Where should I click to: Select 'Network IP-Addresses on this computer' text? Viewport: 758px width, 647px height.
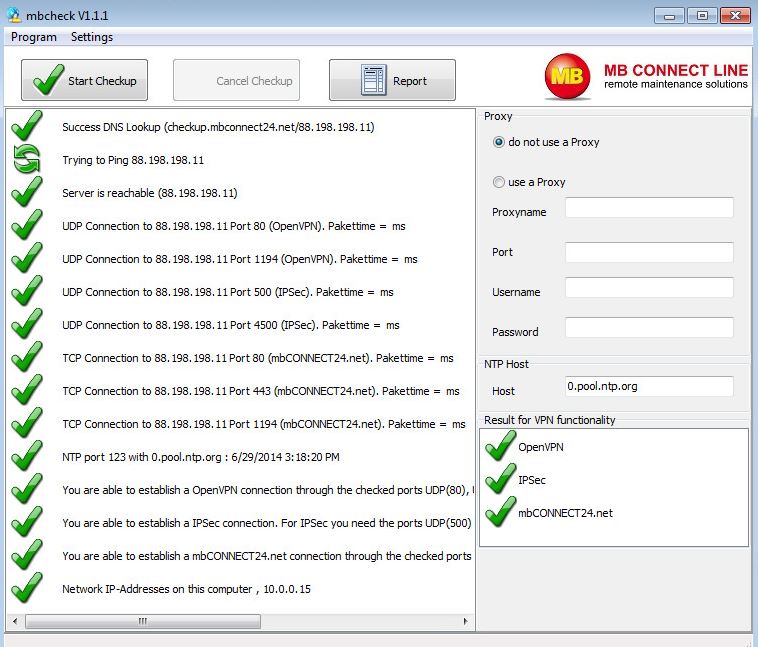(x=186, y=589)
